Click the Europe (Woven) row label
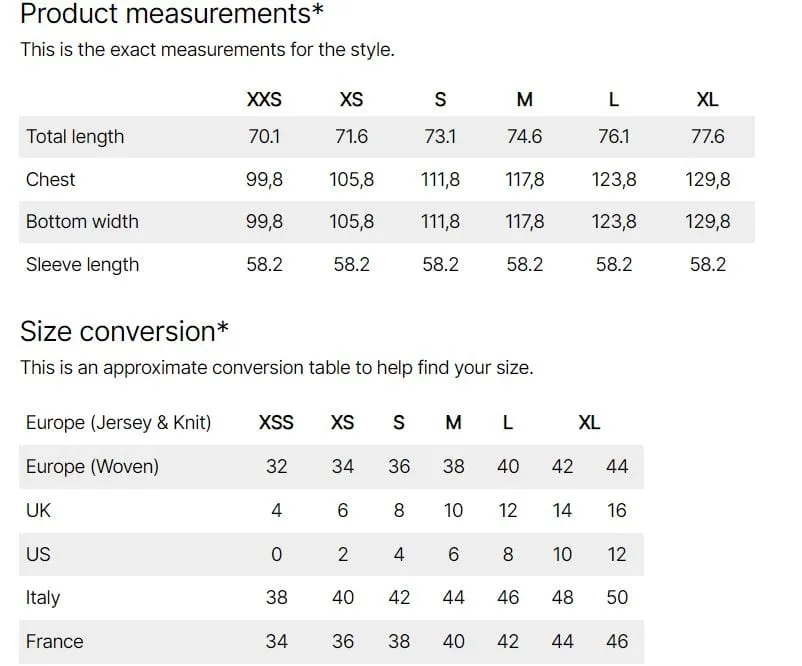The width and height of the screenshot is (802, 666). coord(93,467)
